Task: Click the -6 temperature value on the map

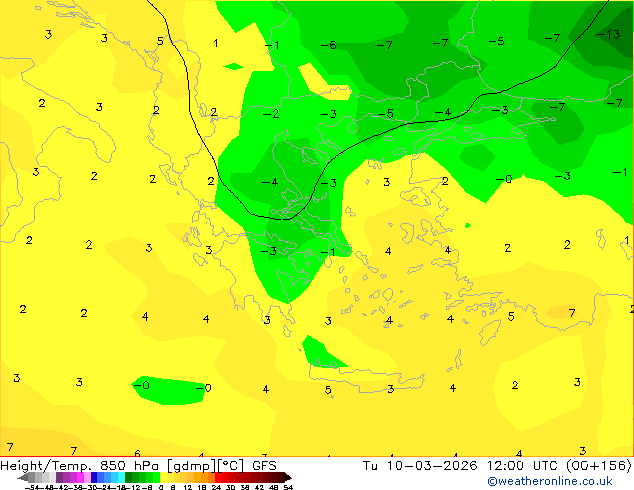Action: pos(328,45)
